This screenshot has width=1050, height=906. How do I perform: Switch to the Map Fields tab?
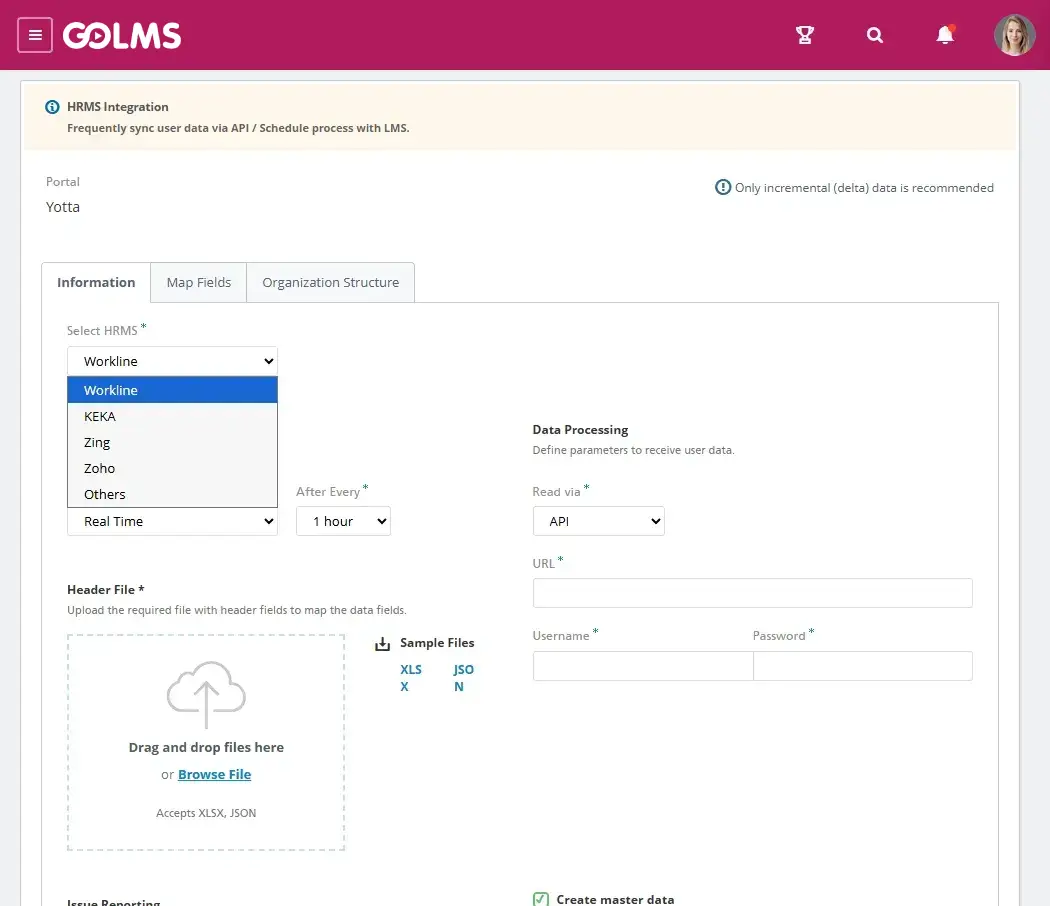pyautogui.click(x=199, y=283)
